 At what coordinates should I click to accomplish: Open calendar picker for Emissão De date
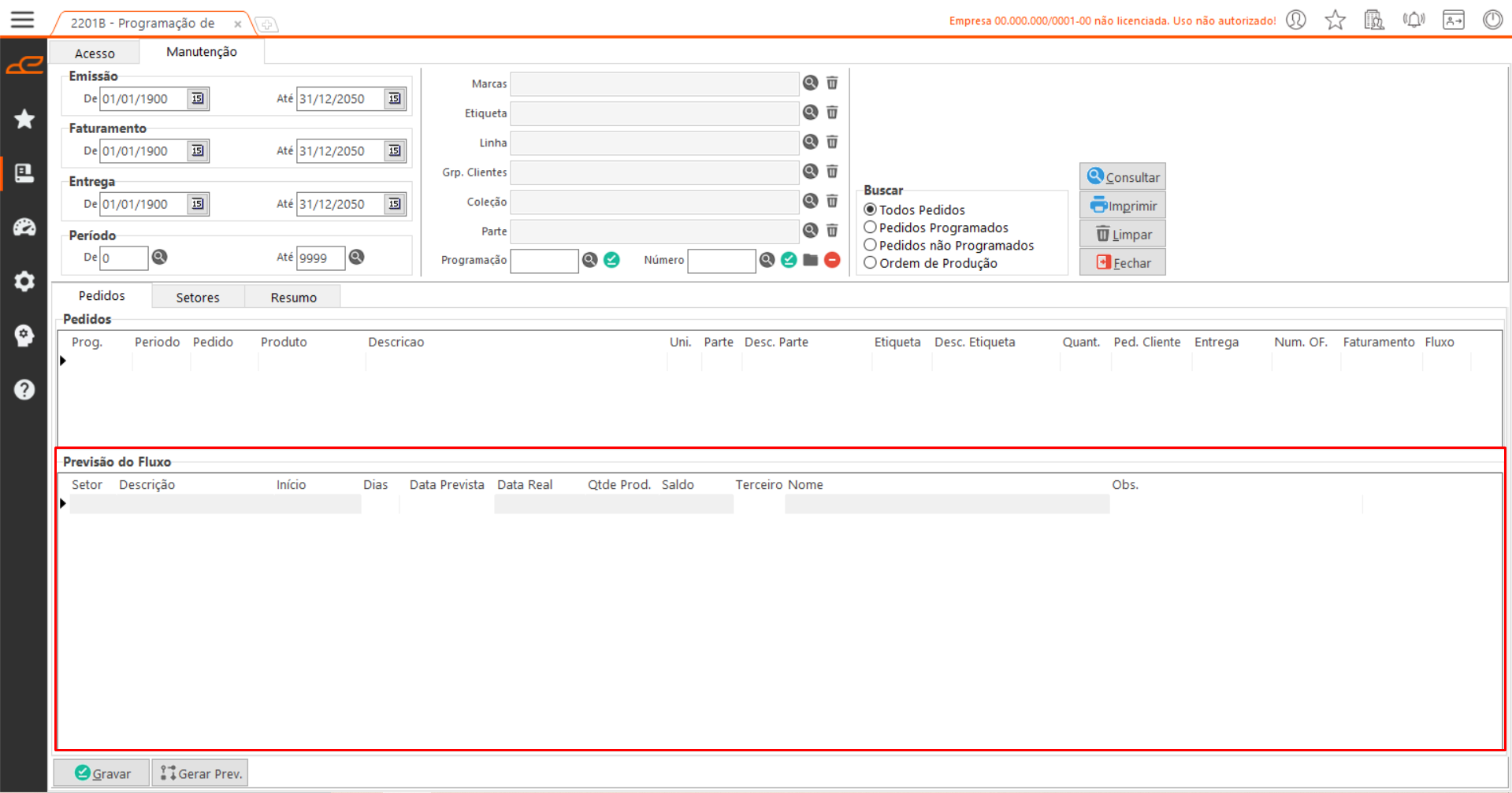[198, 98]
